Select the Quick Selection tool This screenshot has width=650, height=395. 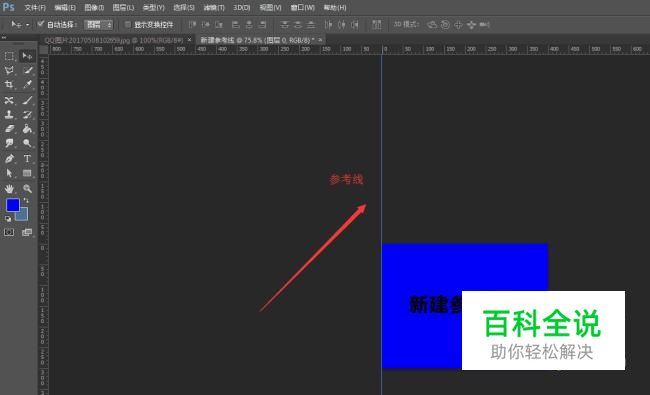[27, 70]
